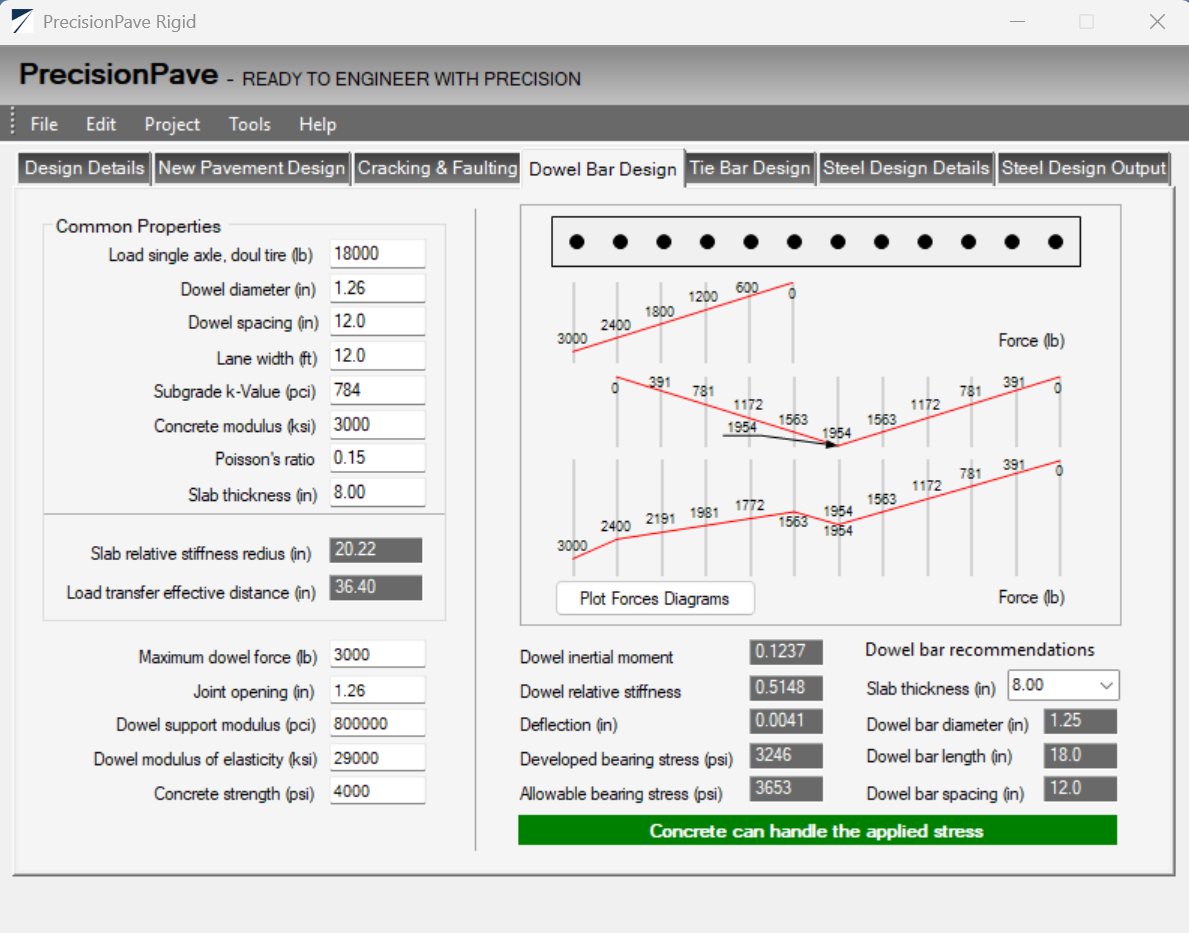Click the 'Dowel bar recommendations' heading
The width and height of the screenshot is (1189, 933).
[x=980, y=650]
